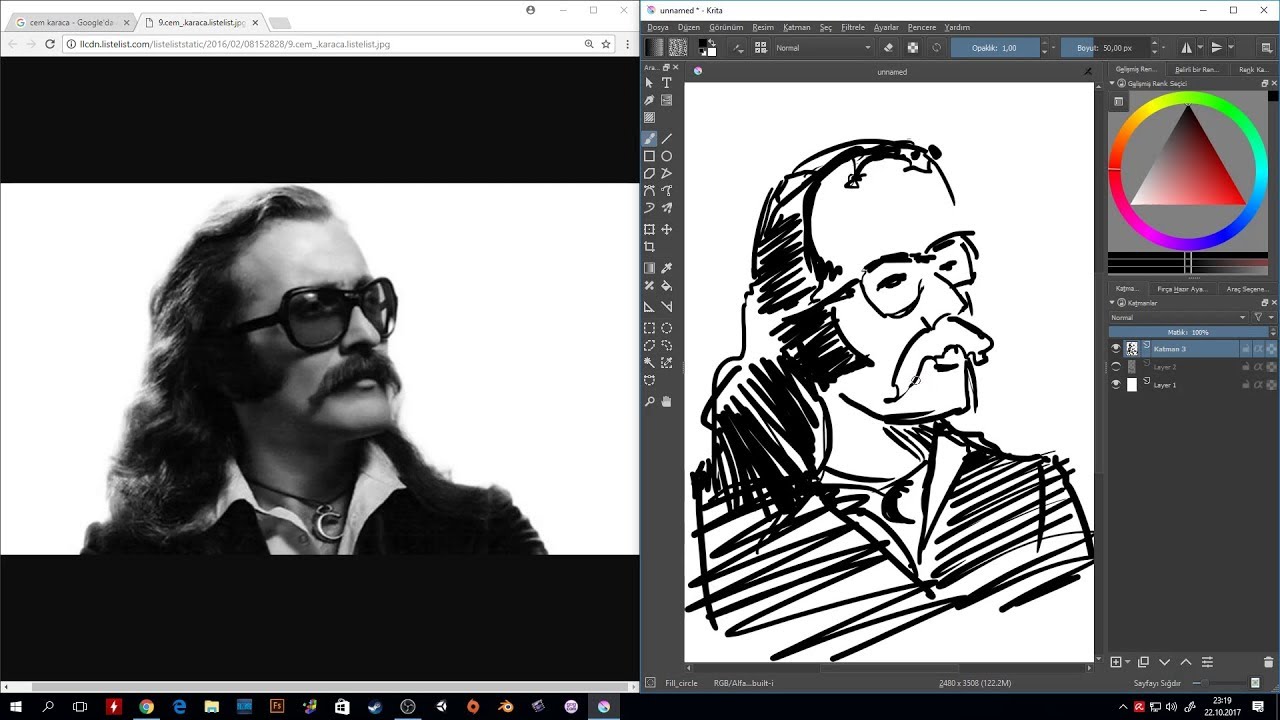Viewport: 1280px width, 720px height.
Task: Toggle vertical mirror mode
Action: [x=1217, y=47]
